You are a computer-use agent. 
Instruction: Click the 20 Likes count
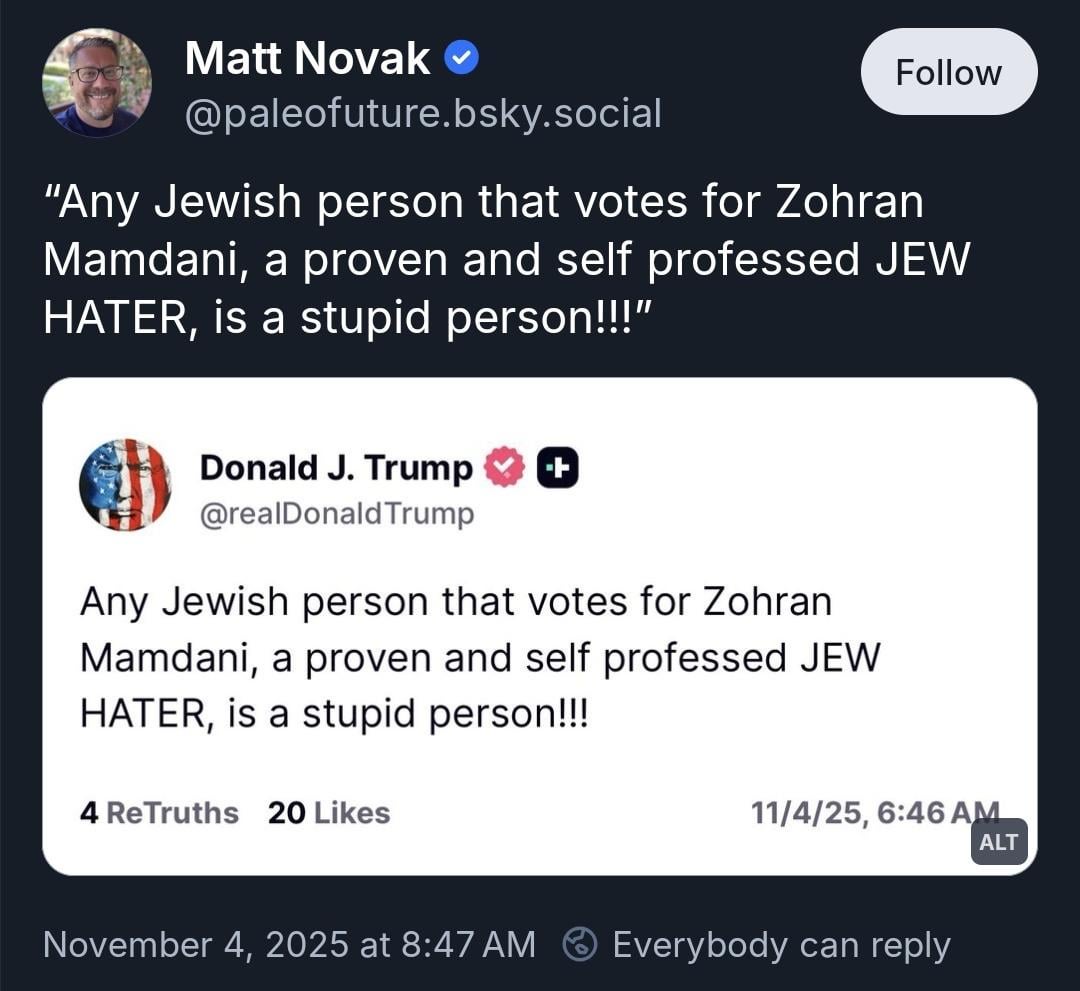tap(329, 813)
